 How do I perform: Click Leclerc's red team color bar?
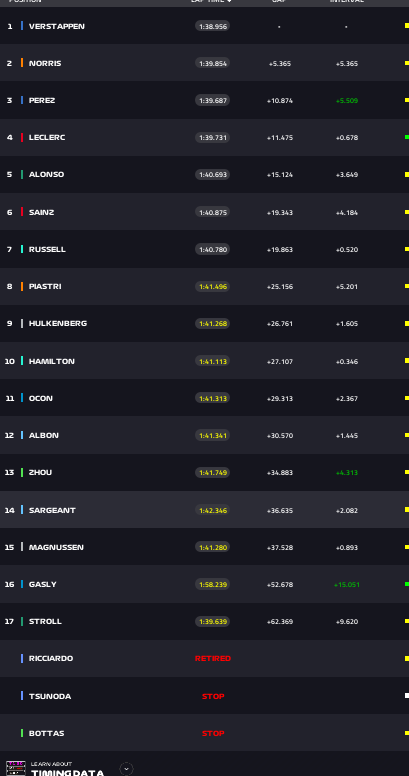coord(22,137)
